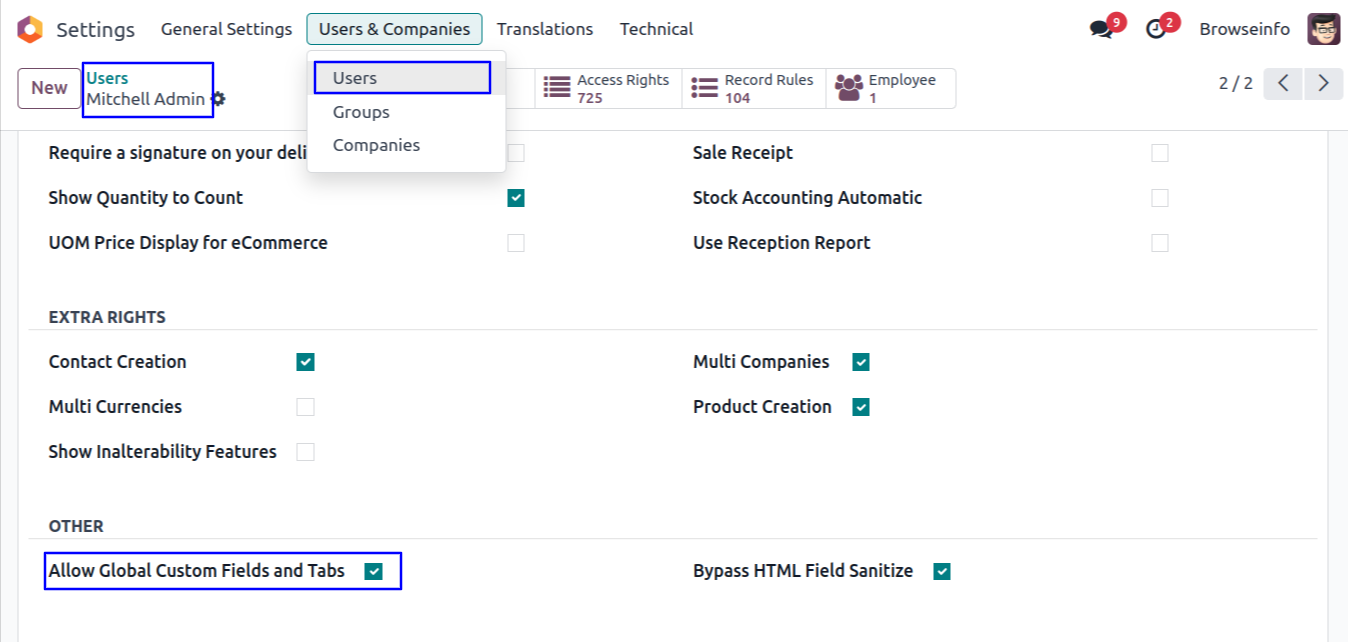Click the New button

(49, 88)
